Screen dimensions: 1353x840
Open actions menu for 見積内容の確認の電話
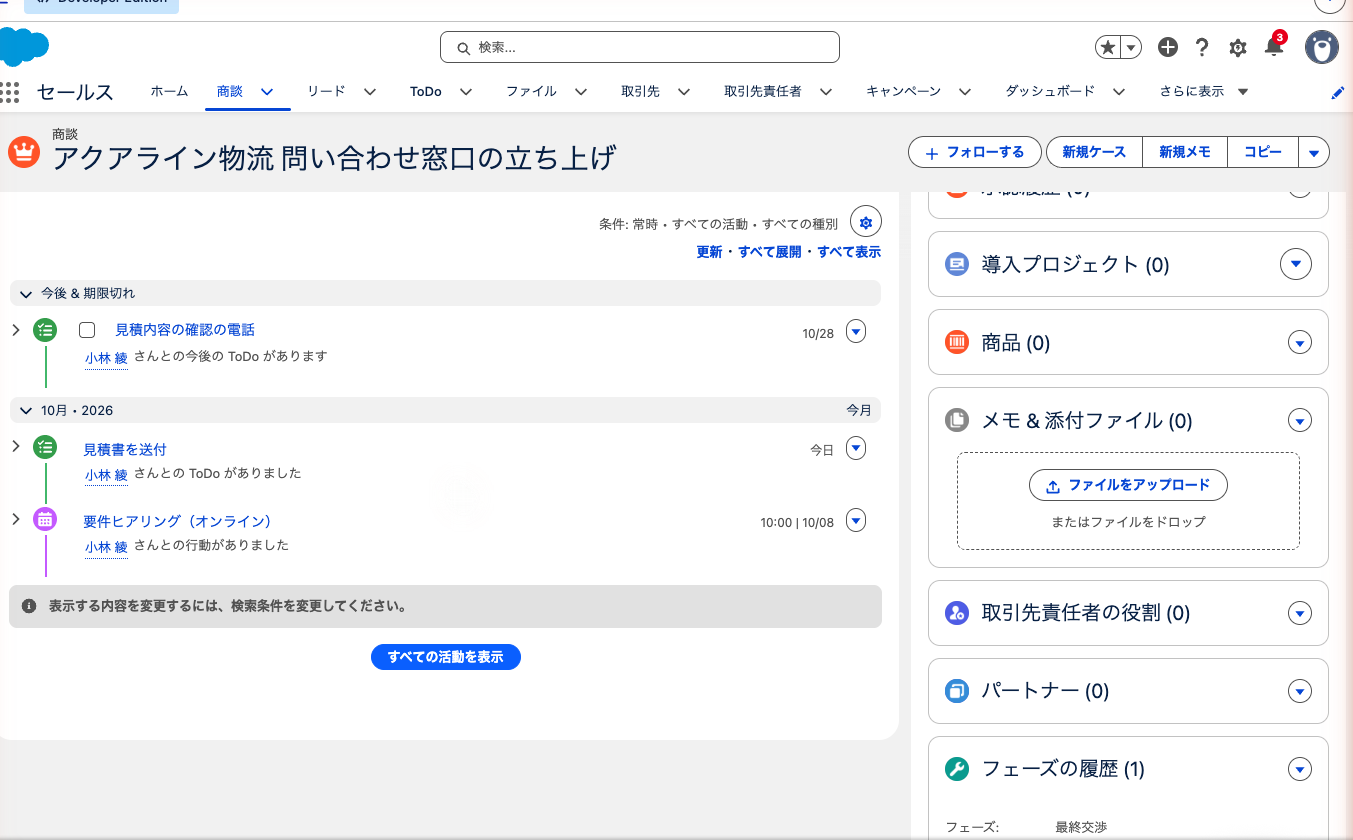click(856, 331)
